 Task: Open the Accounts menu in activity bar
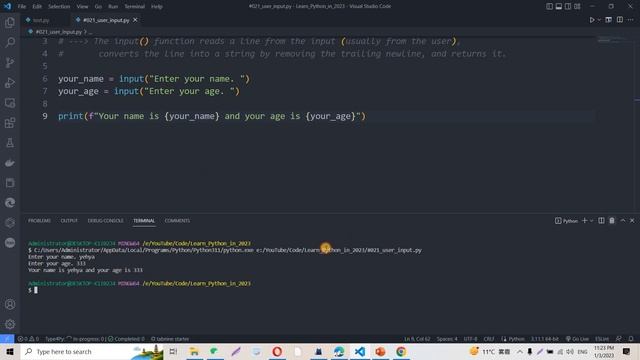coord(10,304)
